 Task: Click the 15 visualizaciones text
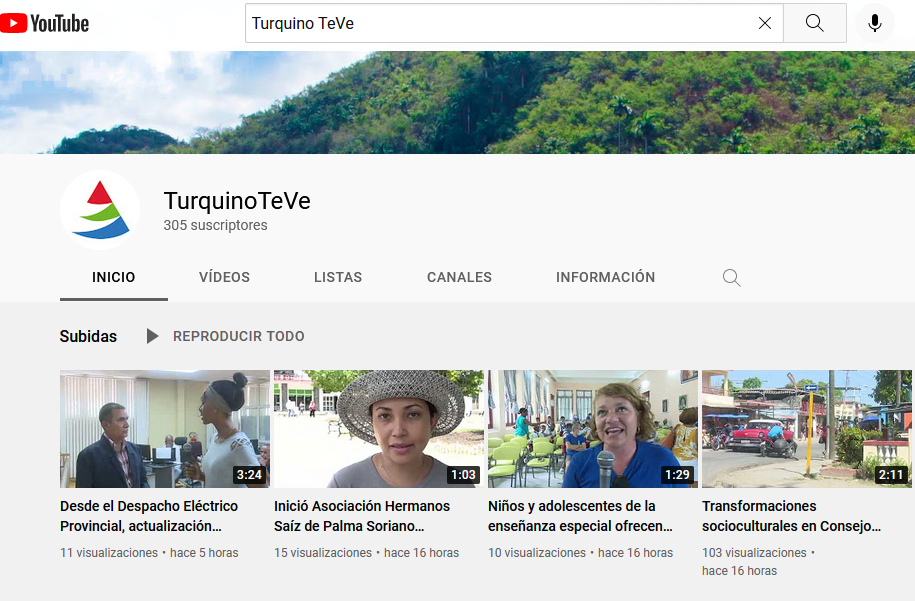pos(323,553)
